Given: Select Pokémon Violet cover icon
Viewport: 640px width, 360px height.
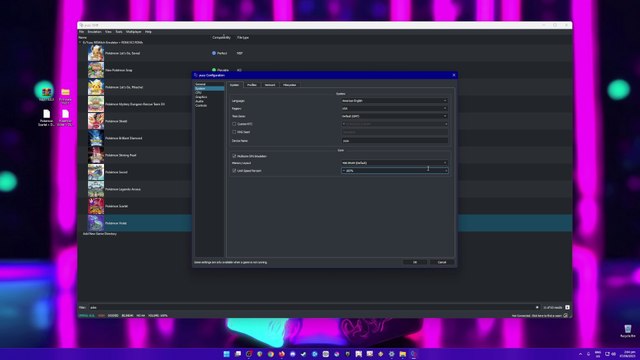Looking at the screenshot, I should (x=96, y=223).
